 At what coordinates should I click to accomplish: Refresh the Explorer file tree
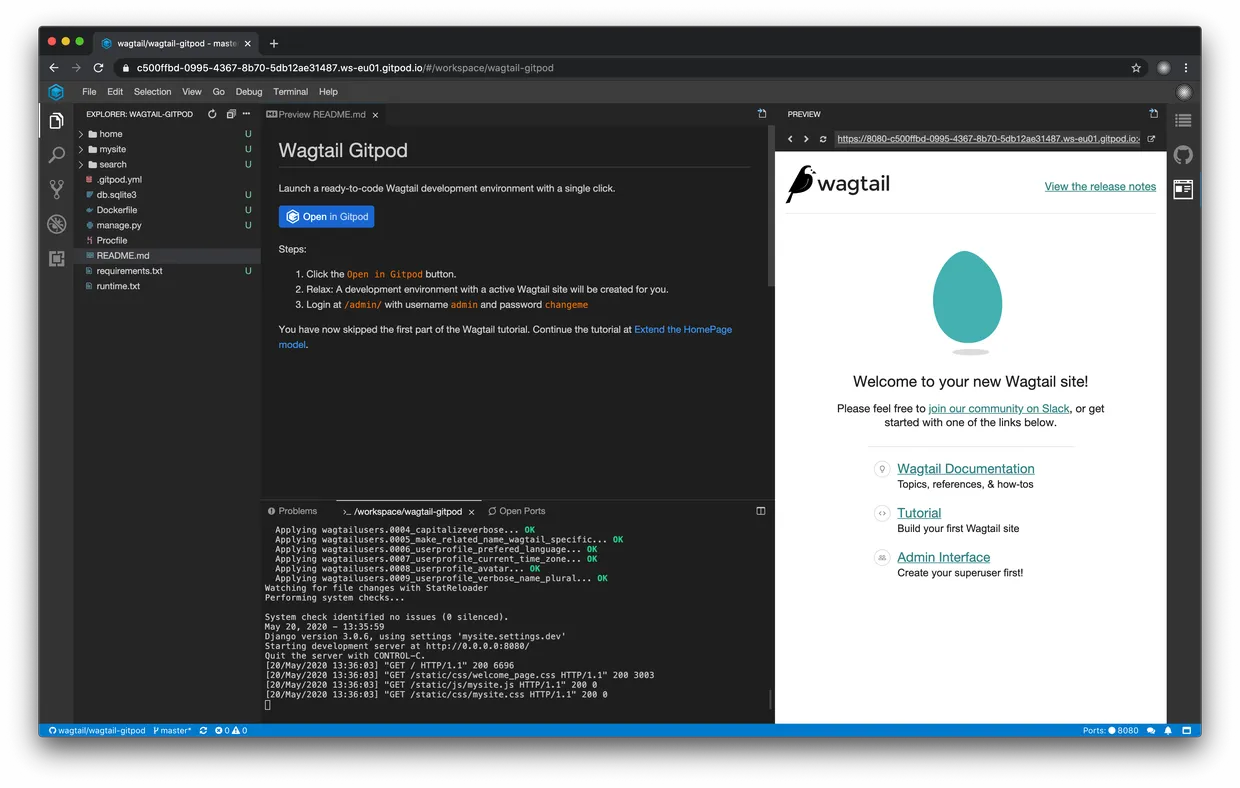pos(210,114)
